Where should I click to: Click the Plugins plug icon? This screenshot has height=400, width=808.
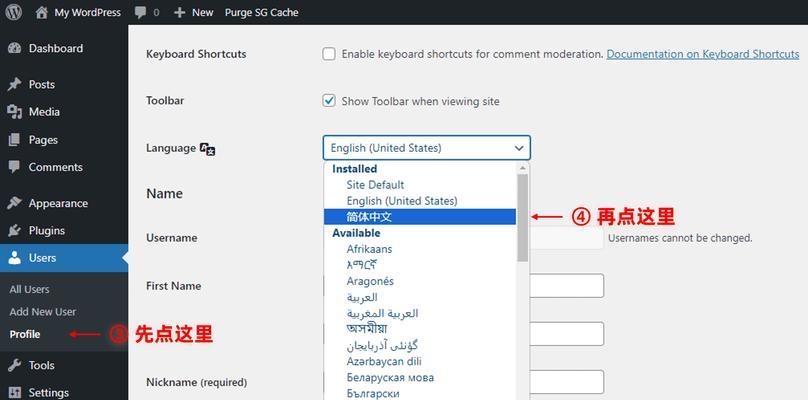coord(14,230)
